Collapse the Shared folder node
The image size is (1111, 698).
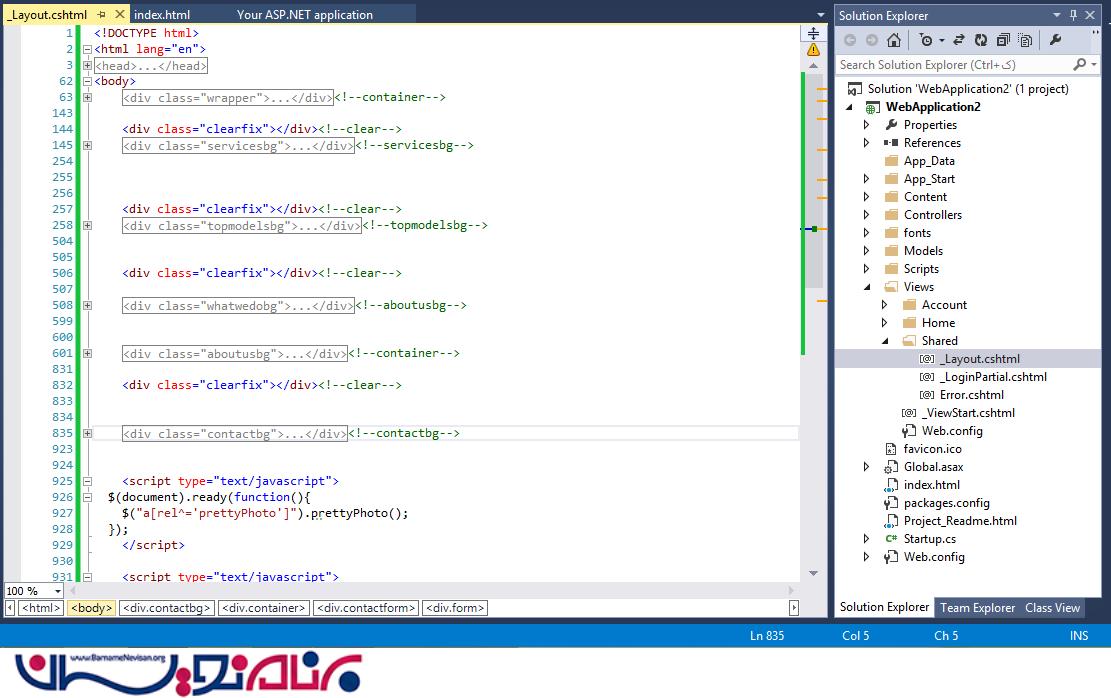(x=885, y=341)
